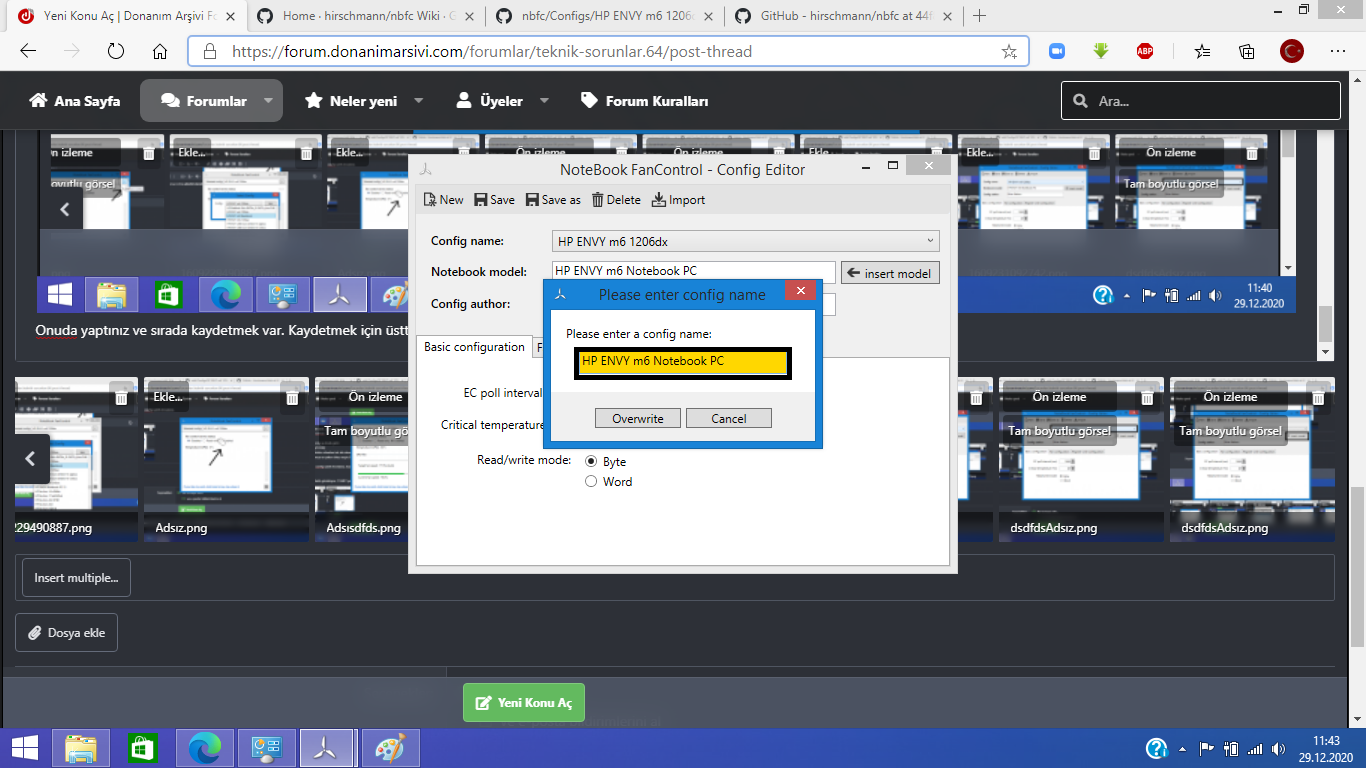Click Ön izleme on Adsısdfds.png thumbnail
This screenshot has width=1366, height=768.
point(375,397)
